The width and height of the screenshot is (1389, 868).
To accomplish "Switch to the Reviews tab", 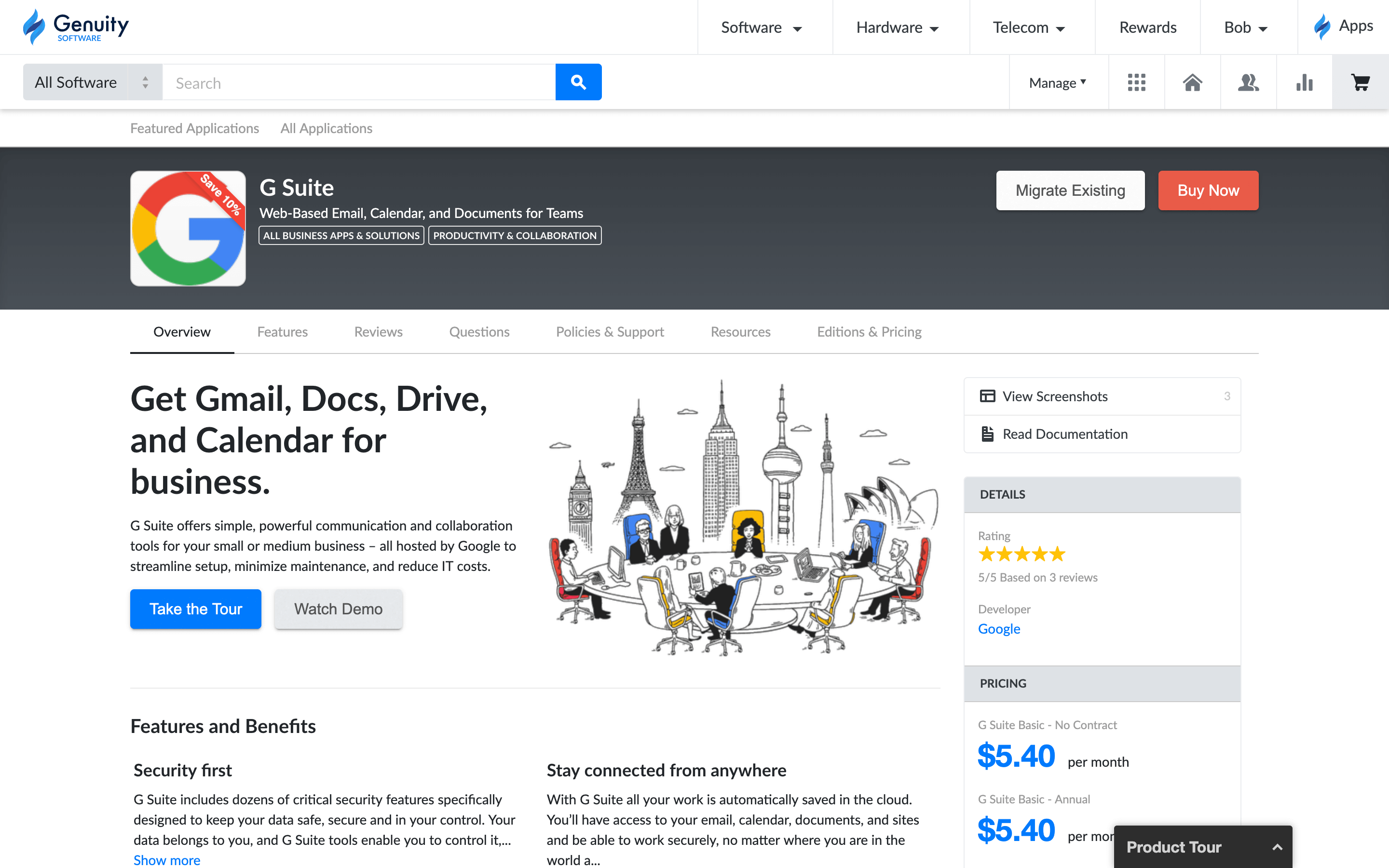I will point(378,332).
